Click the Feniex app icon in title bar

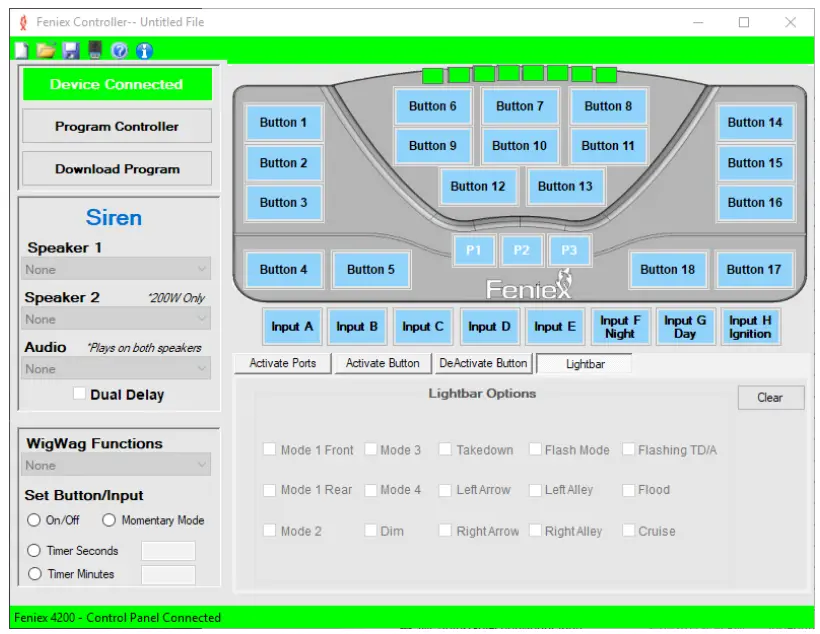[x=23, y=22]
